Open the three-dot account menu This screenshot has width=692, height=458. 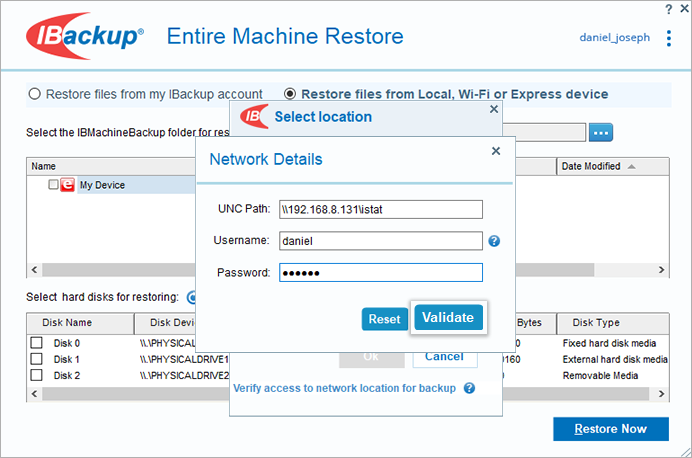pos(669,38)
